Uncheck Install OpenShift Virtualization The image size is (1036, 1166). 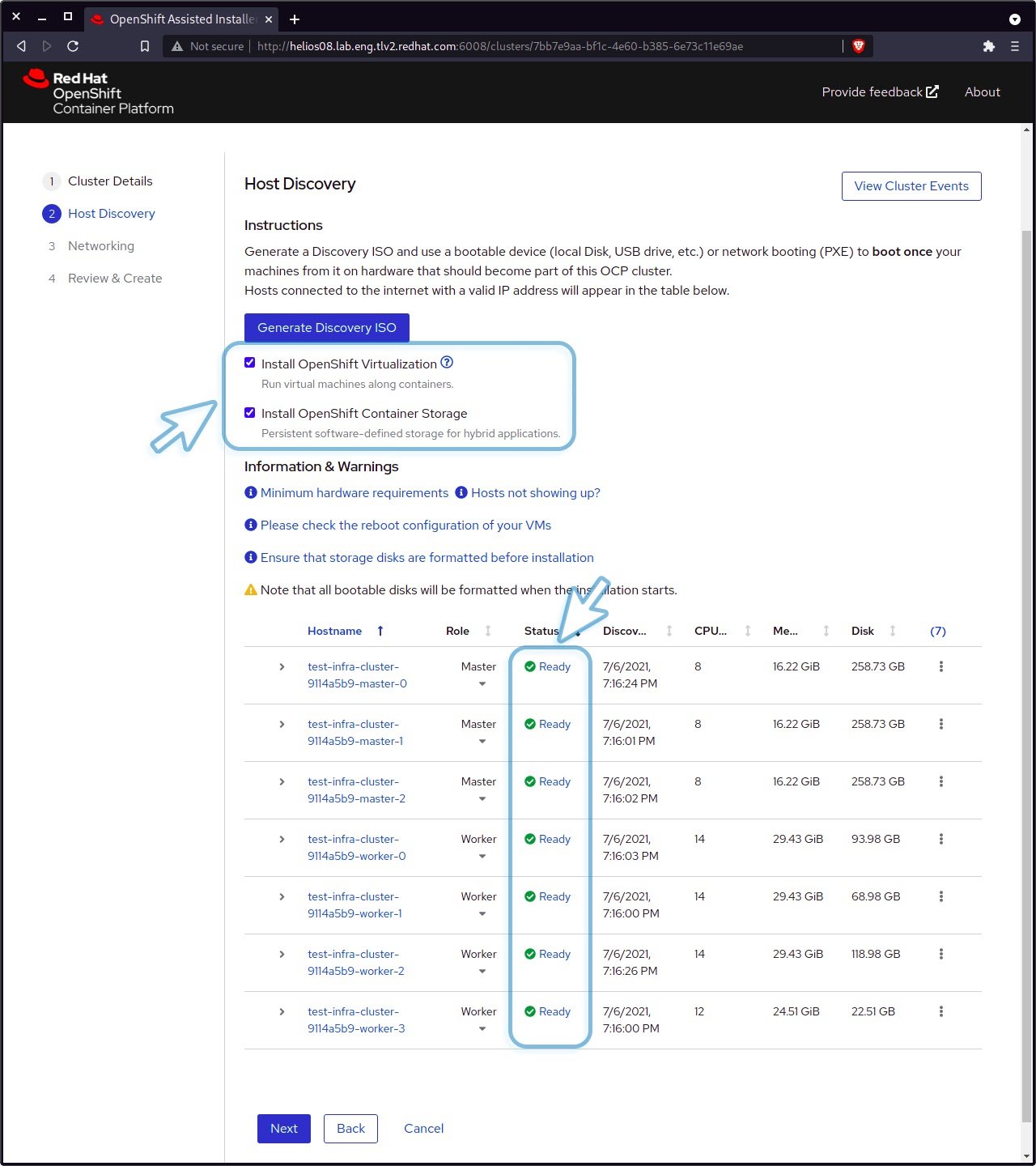(249, 362)
